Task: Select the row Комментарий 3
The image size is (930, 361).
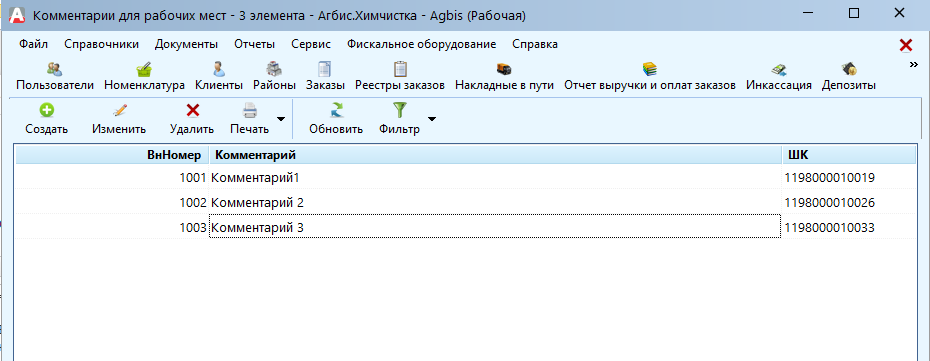Action: point(465,227)
